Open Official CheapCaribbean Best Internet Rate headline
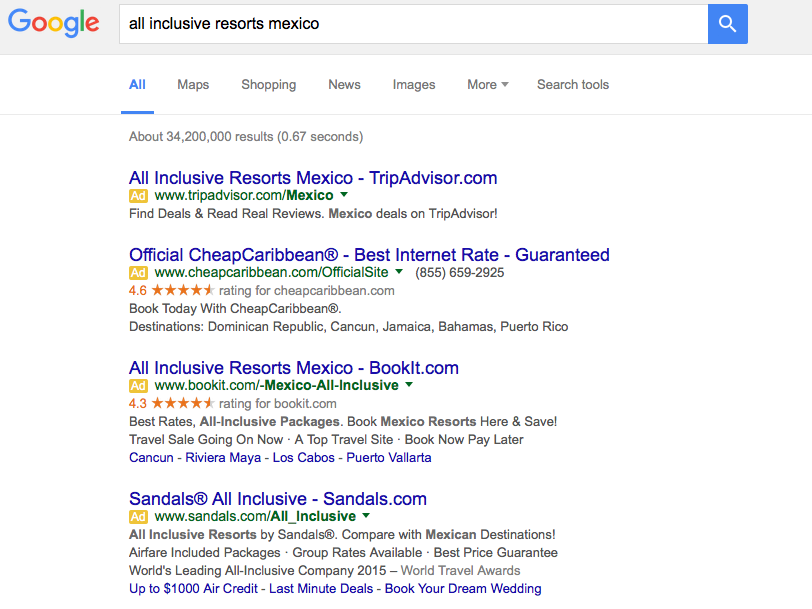Screen dimensions: 812x609 369,255
